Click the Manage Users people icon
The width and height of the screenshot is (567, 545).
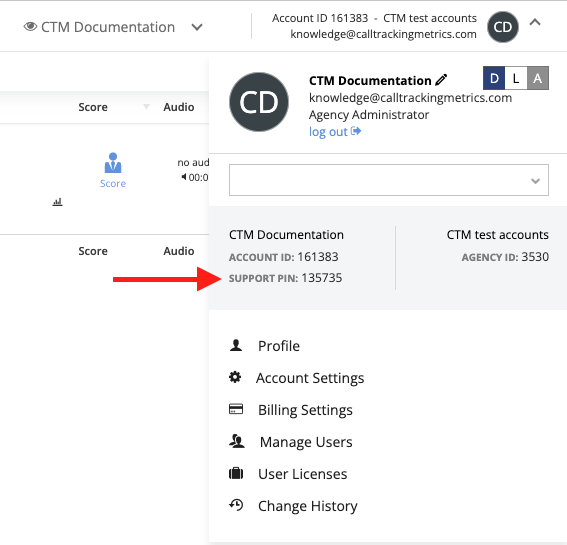pos(237,441)
